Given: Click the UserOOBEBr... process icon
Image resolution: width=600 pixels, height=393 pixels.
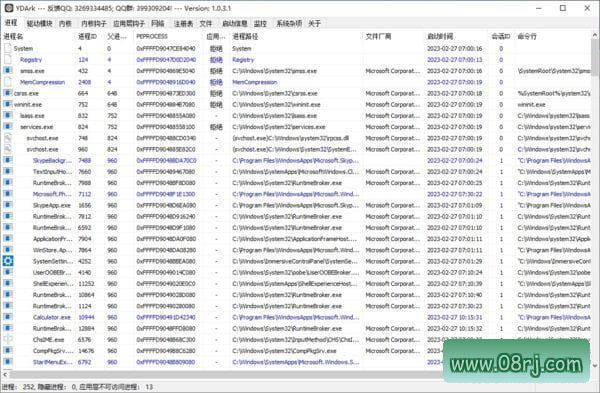Looking at the screenshot, I should coord(8,272).
